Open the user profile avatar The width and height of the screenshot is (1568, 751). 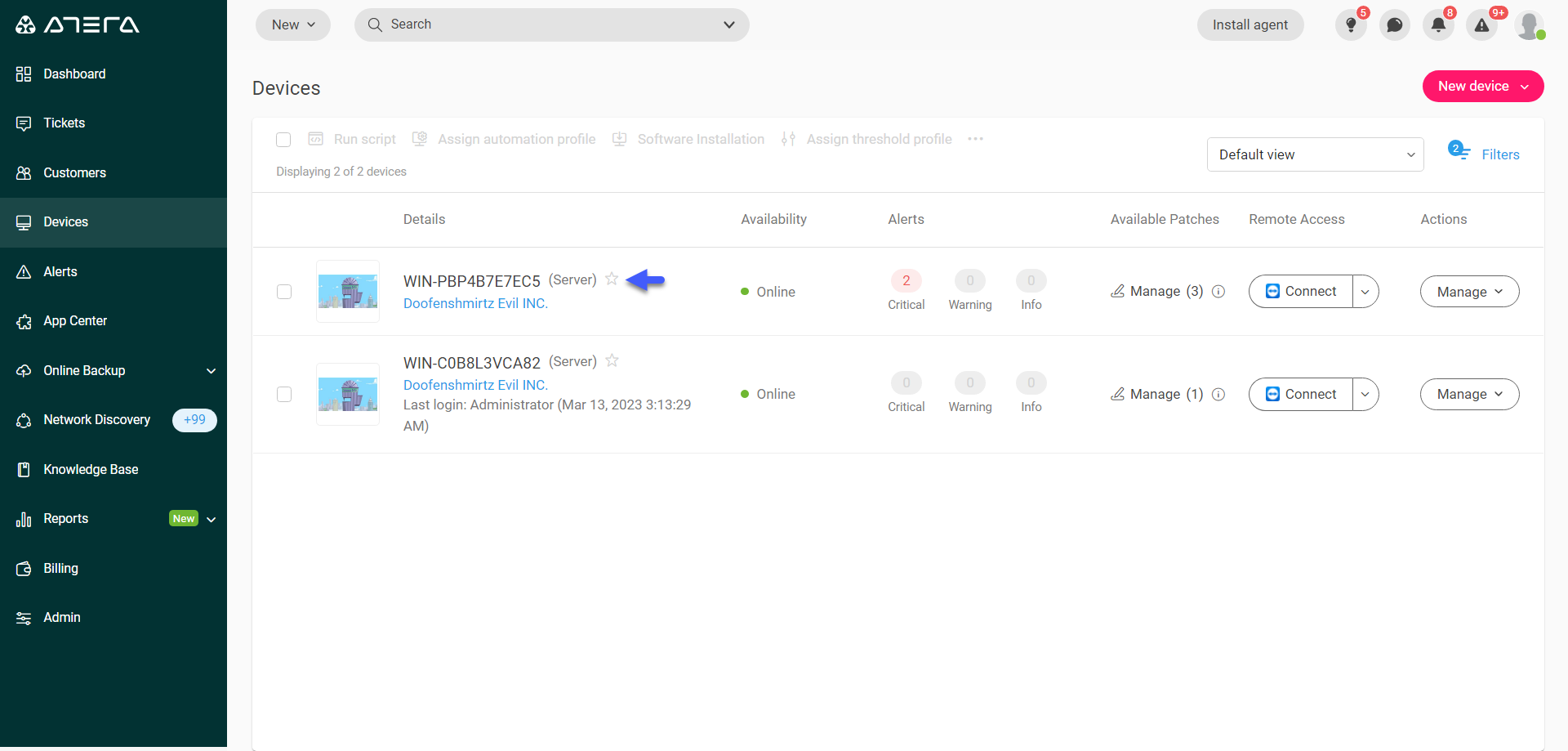tap(1529, 25)
